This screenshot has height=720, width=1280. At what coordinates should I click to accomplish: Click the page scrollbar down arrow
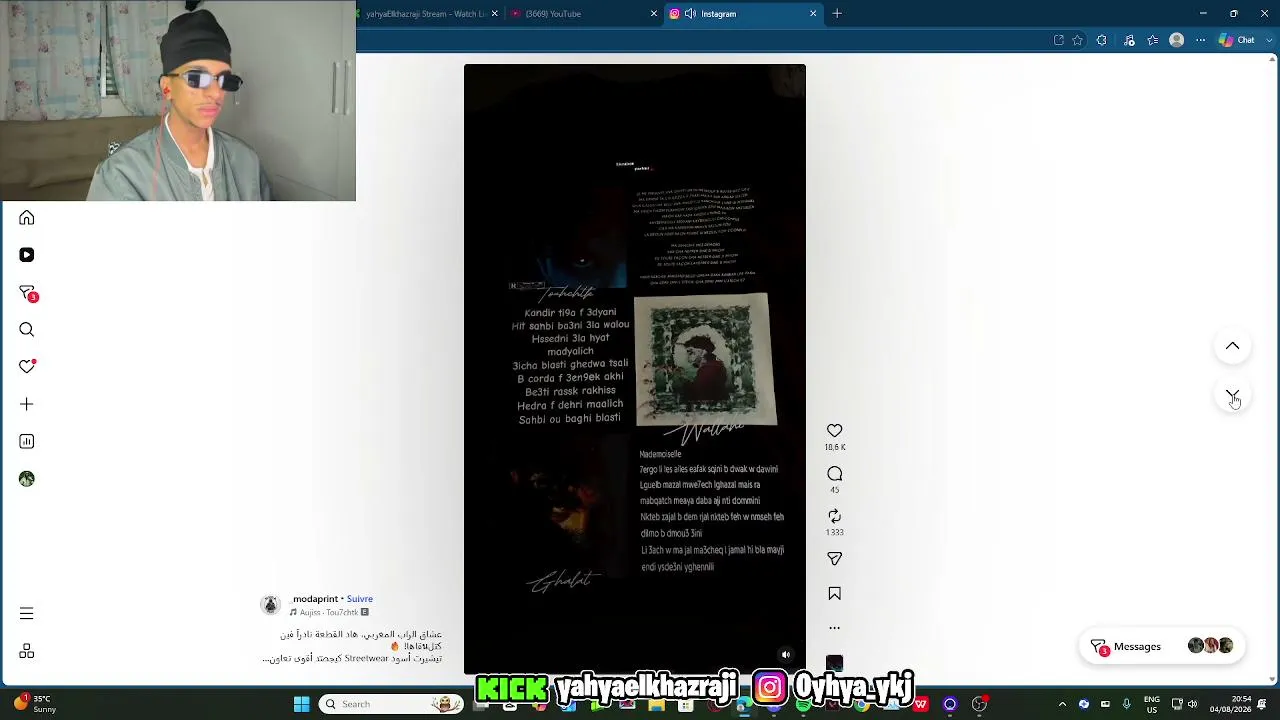pos(1272,679)
